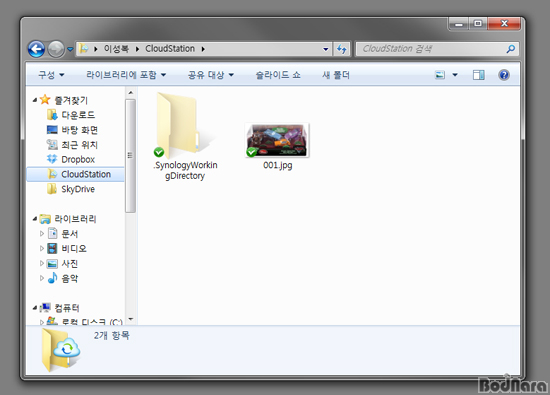
Task: Click the 사진 picture icon
Action: 52,263
